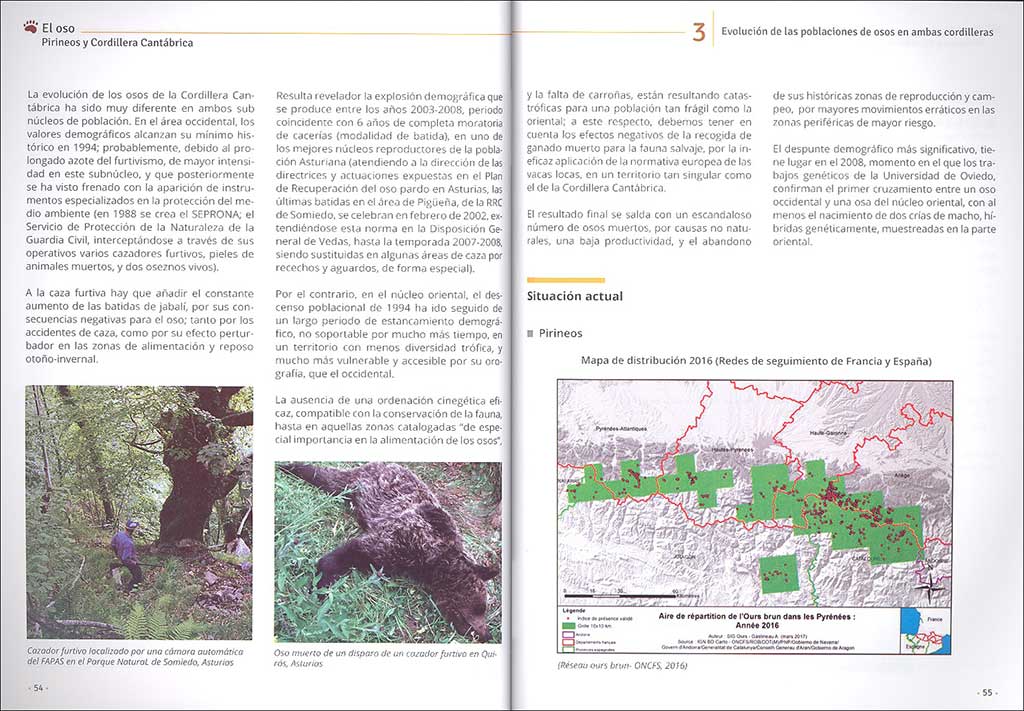
Task: Click the 'Réseau ours brun- ONCFS, 2016' source
Action: [621, 665]
